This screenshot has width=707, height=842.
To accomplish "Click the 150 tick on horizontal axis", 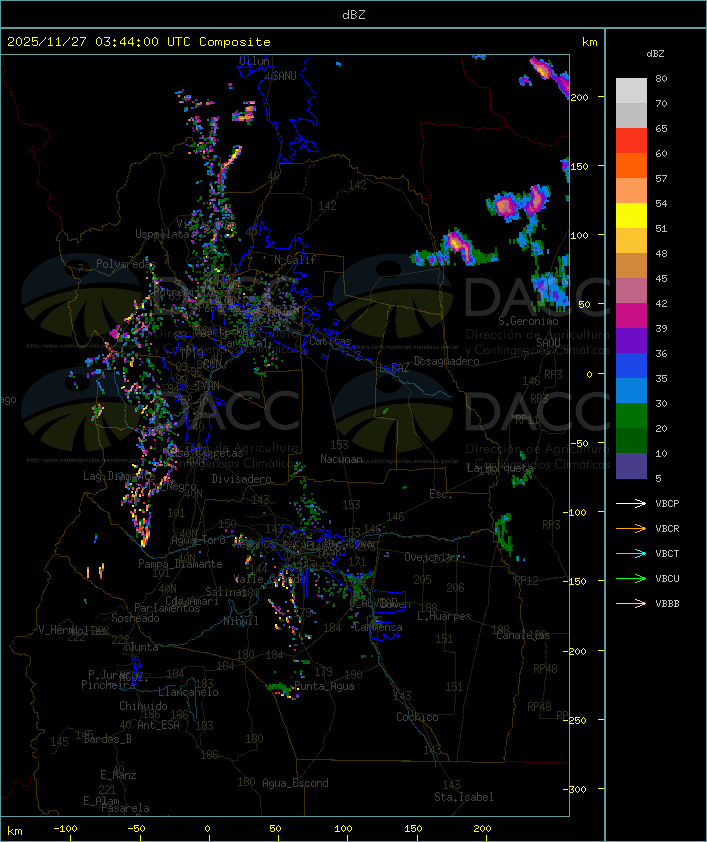I will coord(413,829).
